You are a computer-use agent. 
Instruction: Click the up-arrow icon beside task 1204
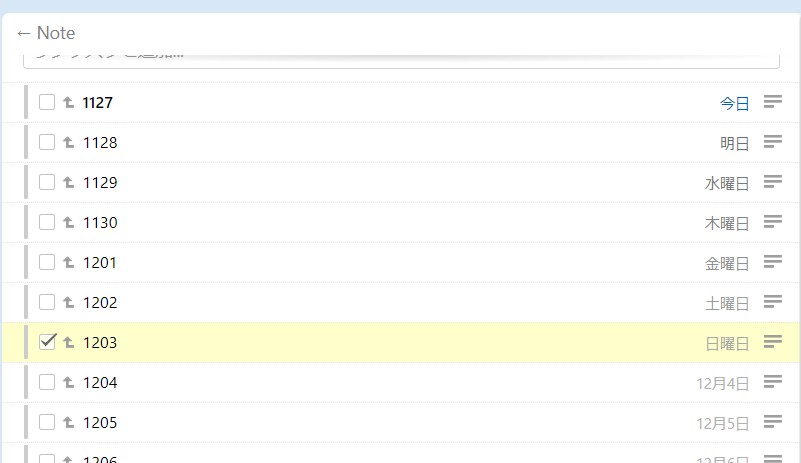coord(69,382)
